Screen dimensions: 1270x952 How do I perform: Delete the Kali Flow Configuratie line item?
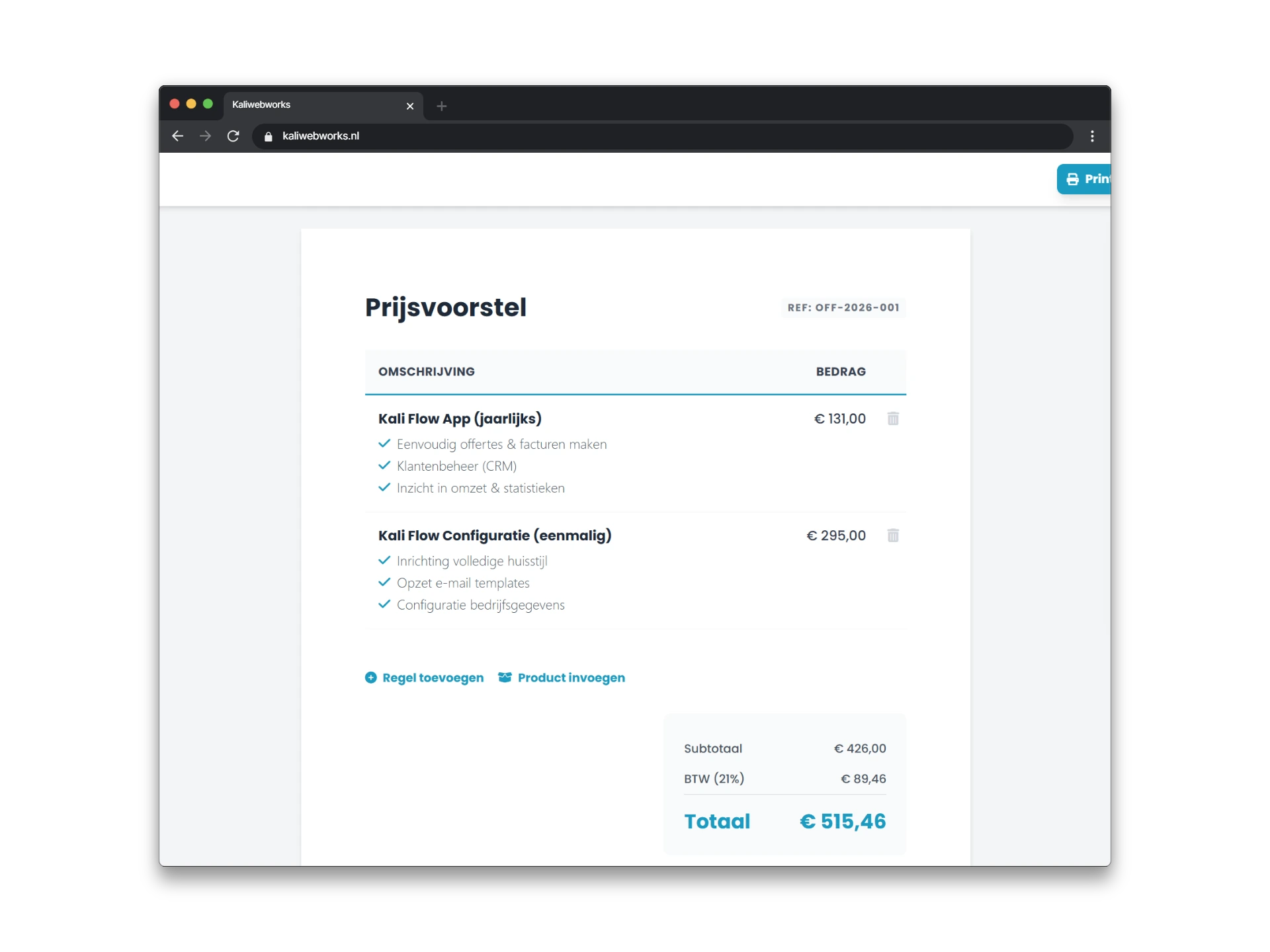click(x=893, y=535)
